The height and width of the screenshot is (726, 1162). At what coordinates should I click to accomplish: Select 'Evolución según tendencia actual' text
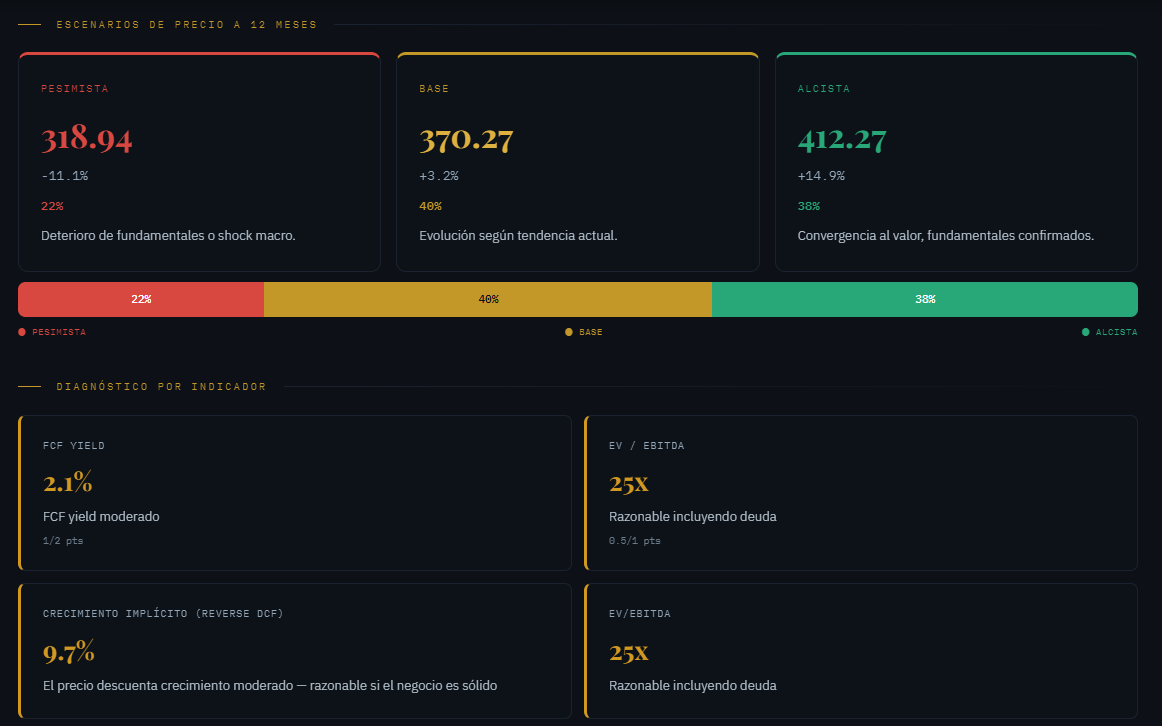(518, 236)
